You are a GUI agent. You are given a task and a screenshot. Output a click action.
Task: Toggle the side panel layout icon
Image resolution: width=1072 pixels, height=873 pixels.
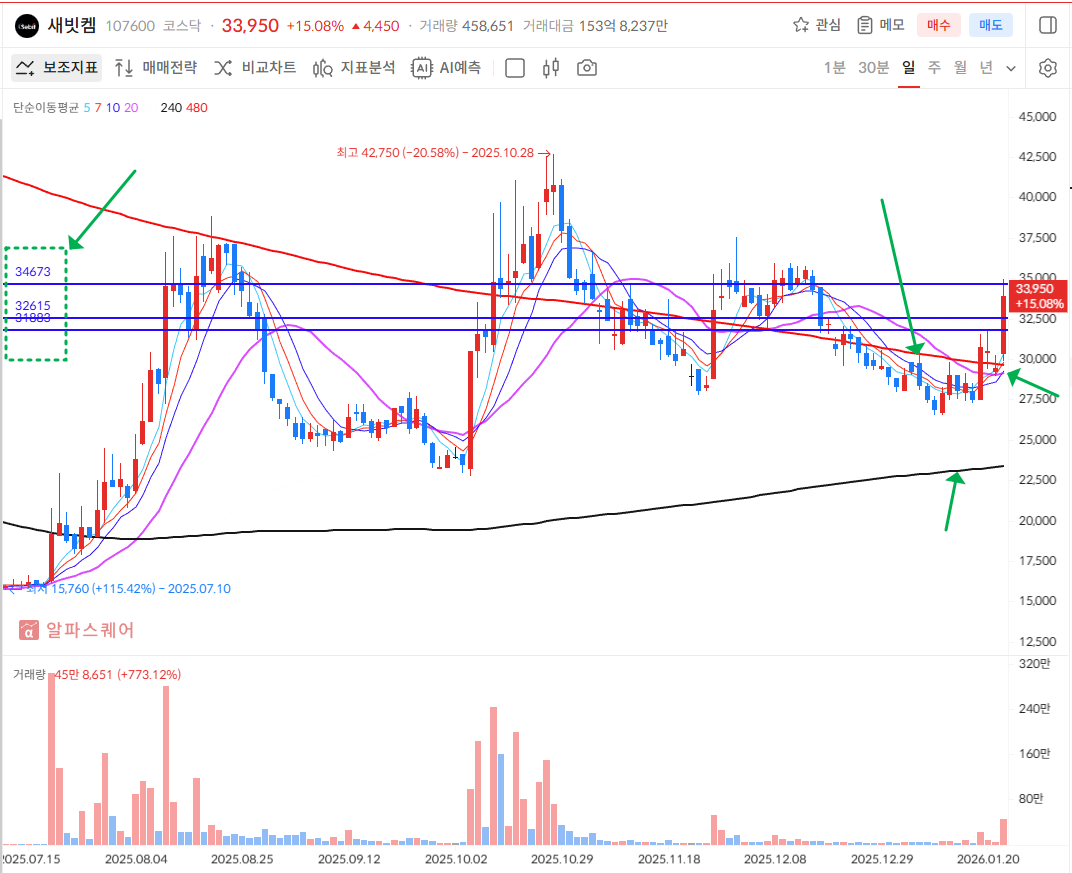[x=1047, y=25]
